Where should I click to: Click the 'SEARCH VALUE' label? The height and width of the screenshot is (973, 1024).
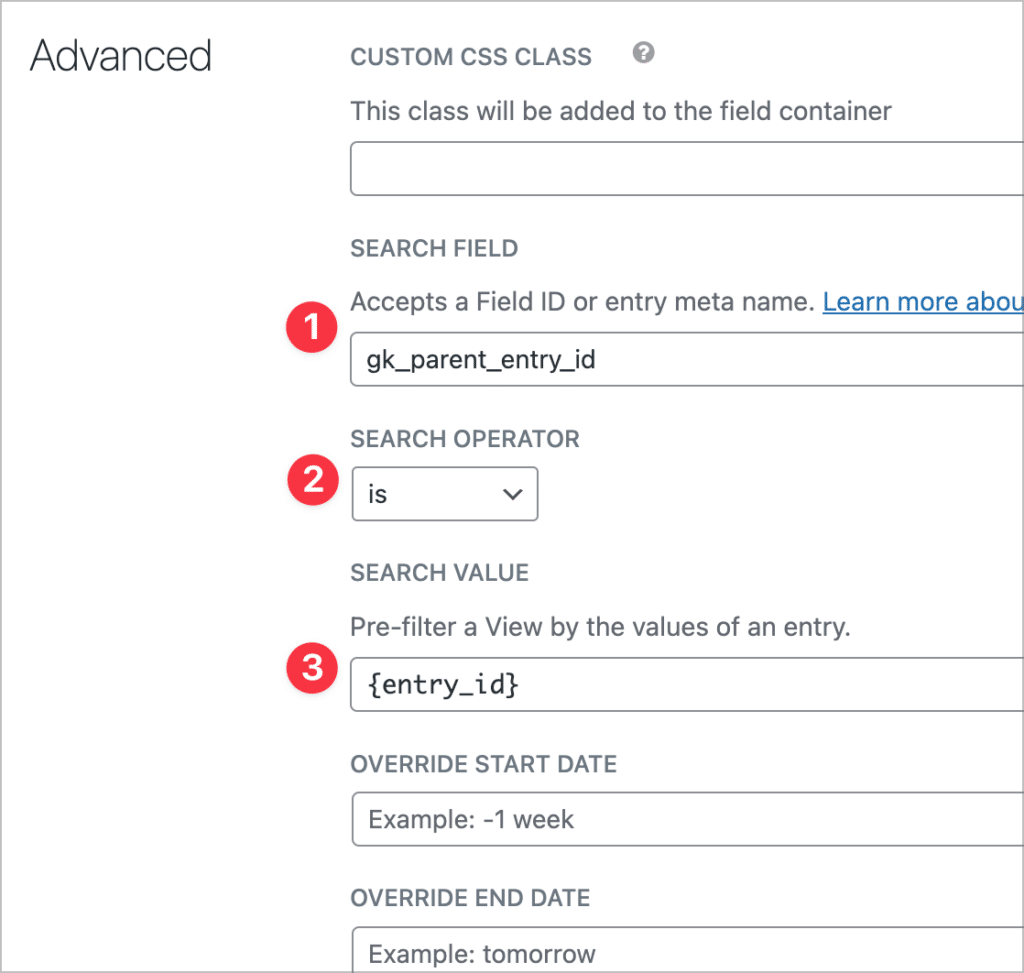pyautogui.click(x=440, y=573)
